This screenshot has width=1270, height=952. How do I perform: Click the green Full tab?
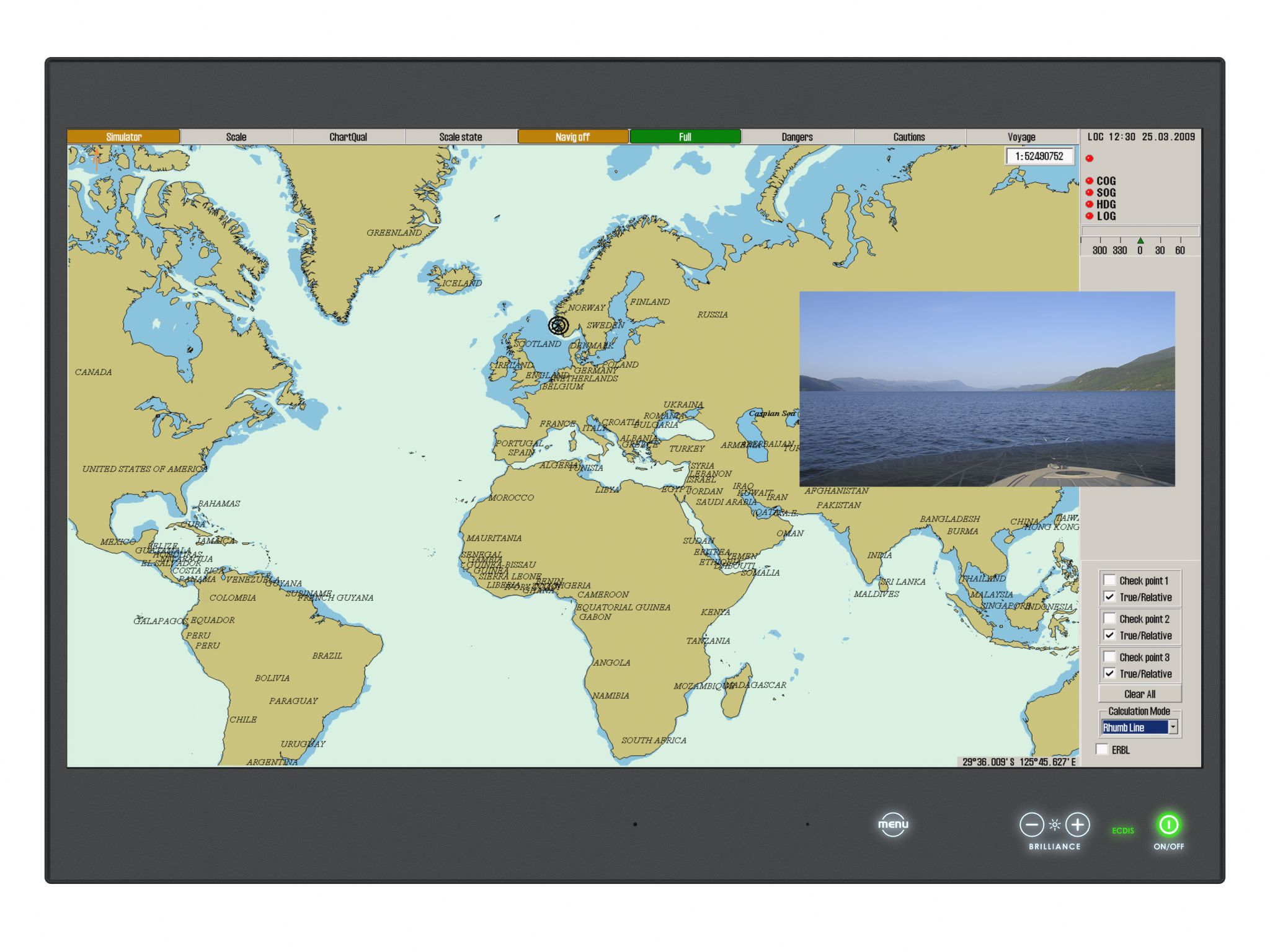685,136
